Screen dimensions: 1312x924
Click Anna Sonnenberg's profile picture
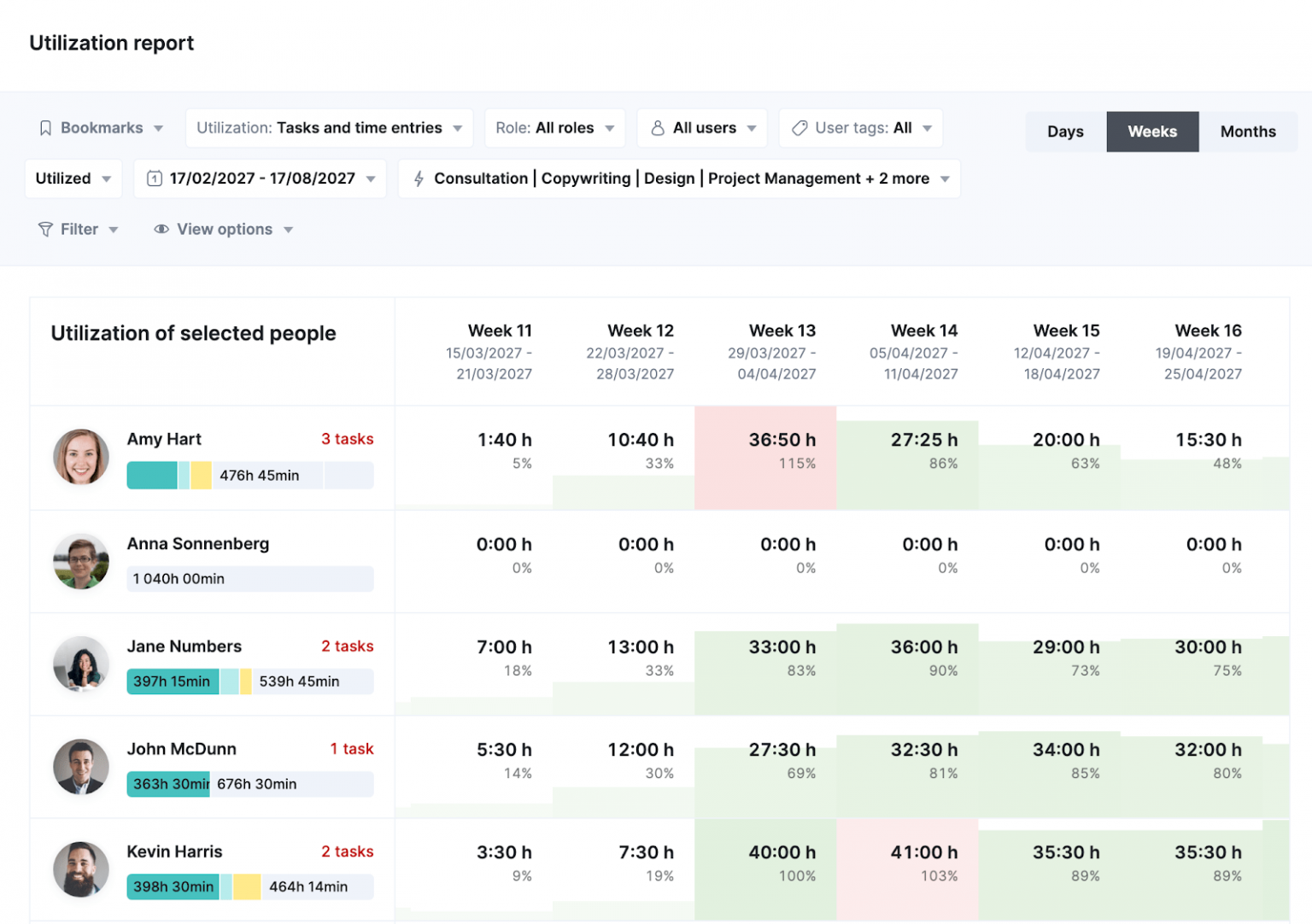coord(80,561)
